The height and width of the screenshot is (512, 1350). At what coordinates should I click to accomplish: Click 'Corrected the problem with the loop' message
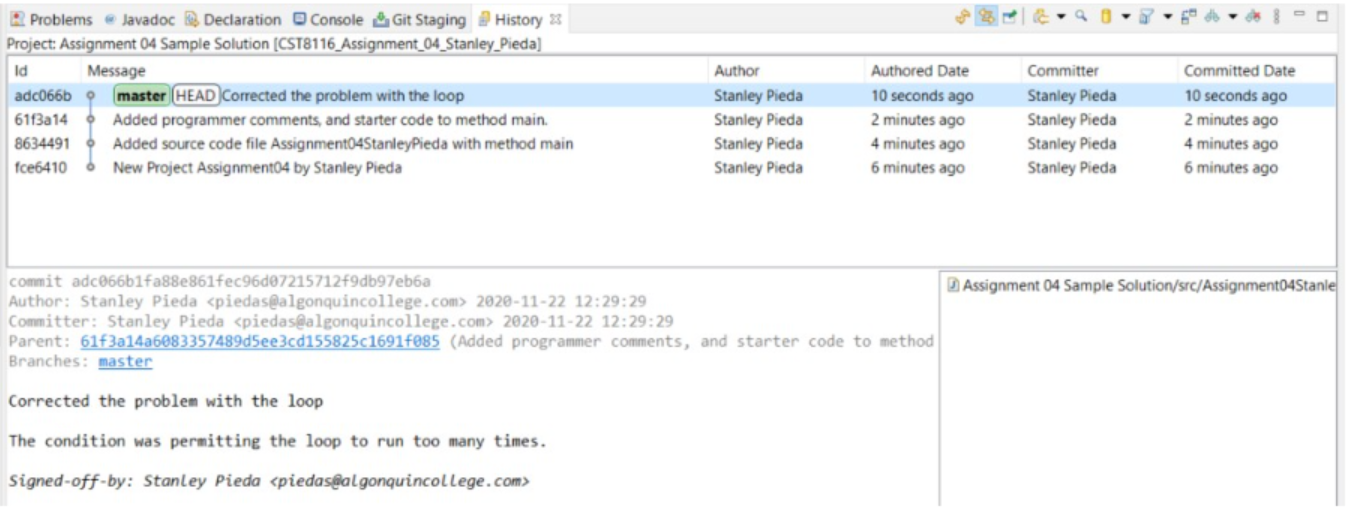[x=343, y=96]
